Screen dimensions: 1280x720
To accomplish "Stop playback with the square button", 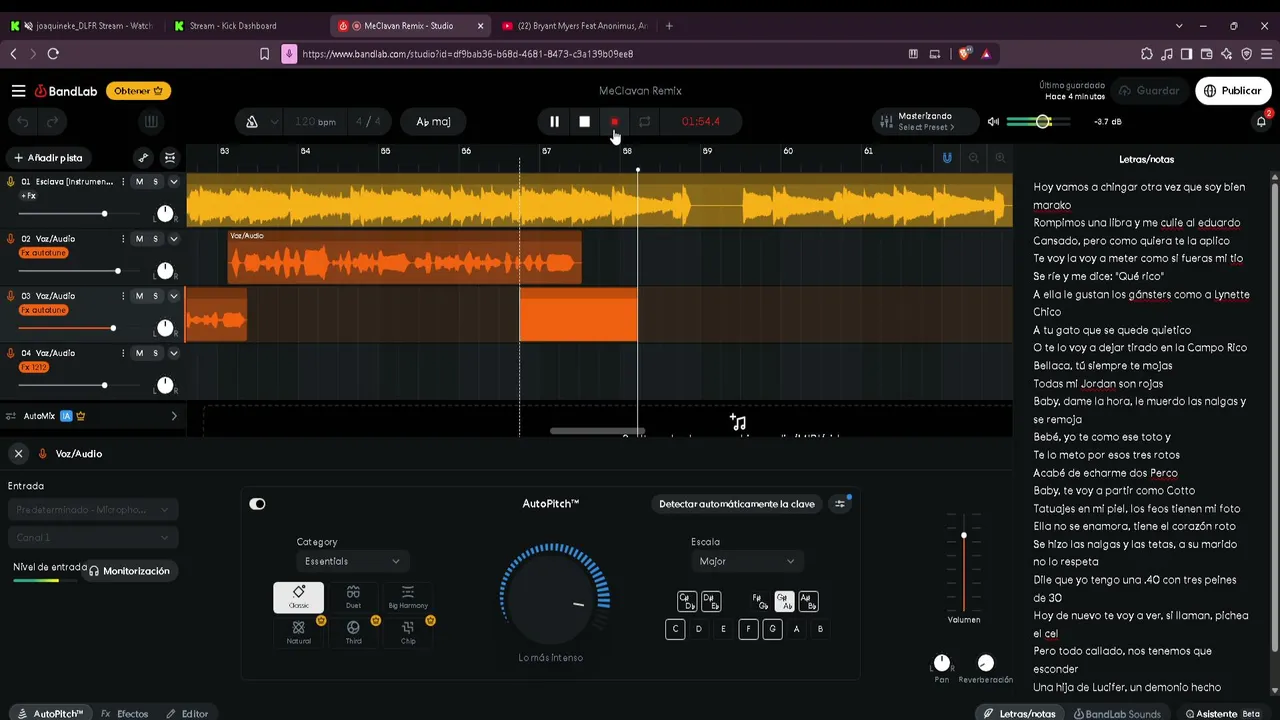I will point(585,122).
